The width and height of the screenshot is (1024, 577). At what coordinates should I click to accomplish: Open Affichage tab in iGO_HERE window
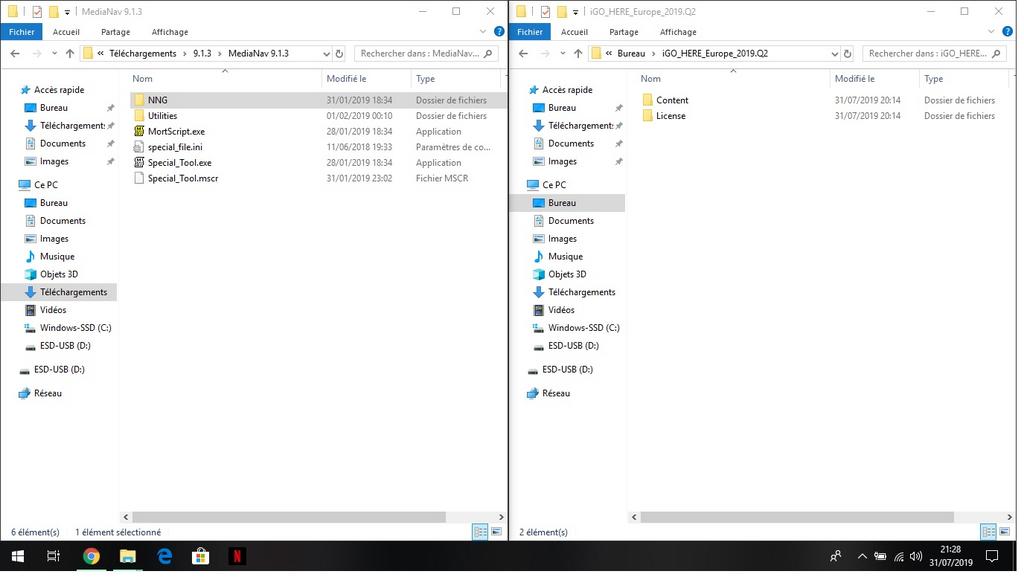(x=678, y=31)
